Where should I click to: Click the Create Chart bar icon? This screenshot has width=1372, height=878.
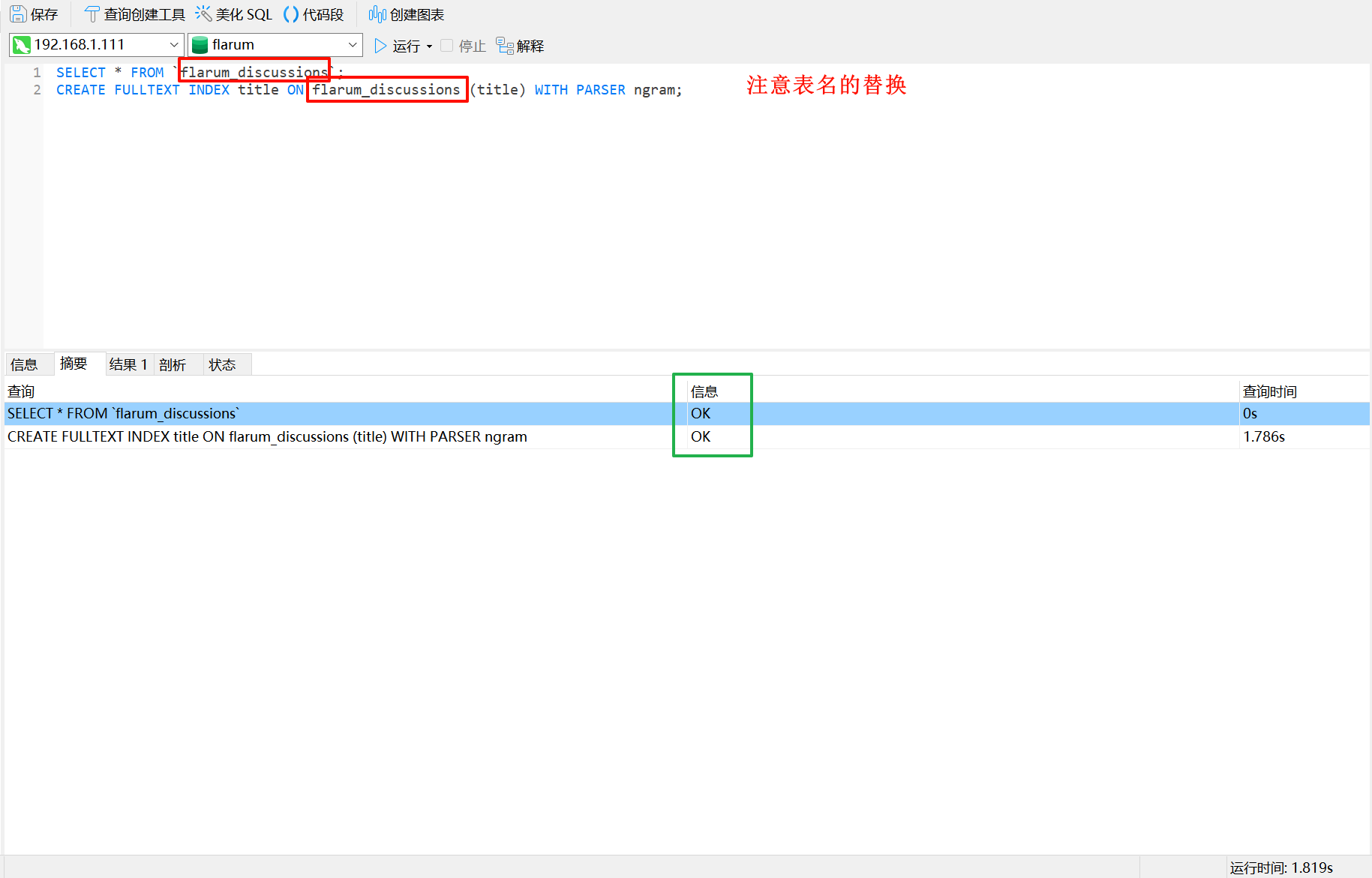[x=377, y=14]
